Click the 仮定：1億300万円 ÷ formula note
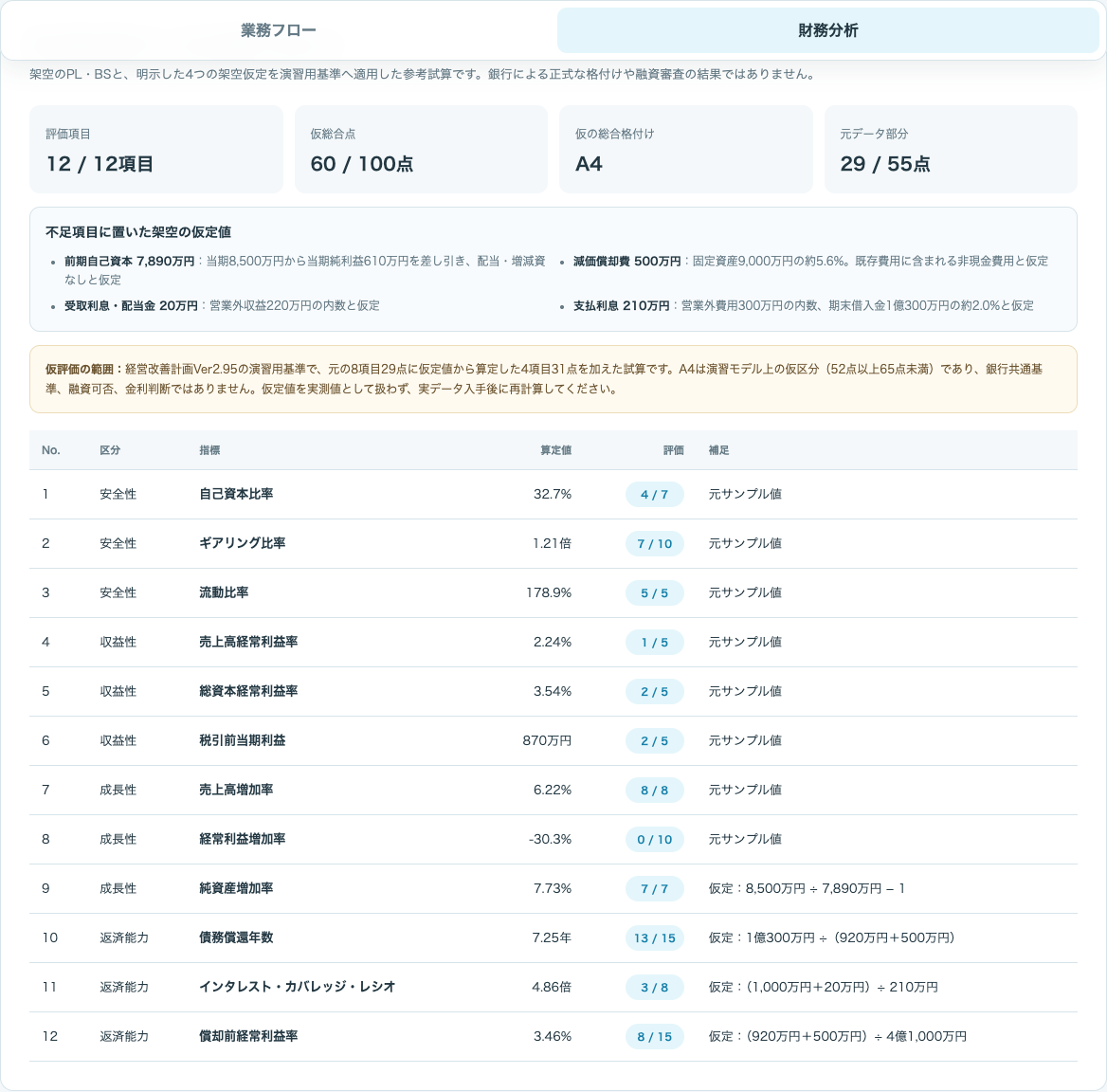1107x1092 pixels. pyautogui.click(x=831, y=937)
